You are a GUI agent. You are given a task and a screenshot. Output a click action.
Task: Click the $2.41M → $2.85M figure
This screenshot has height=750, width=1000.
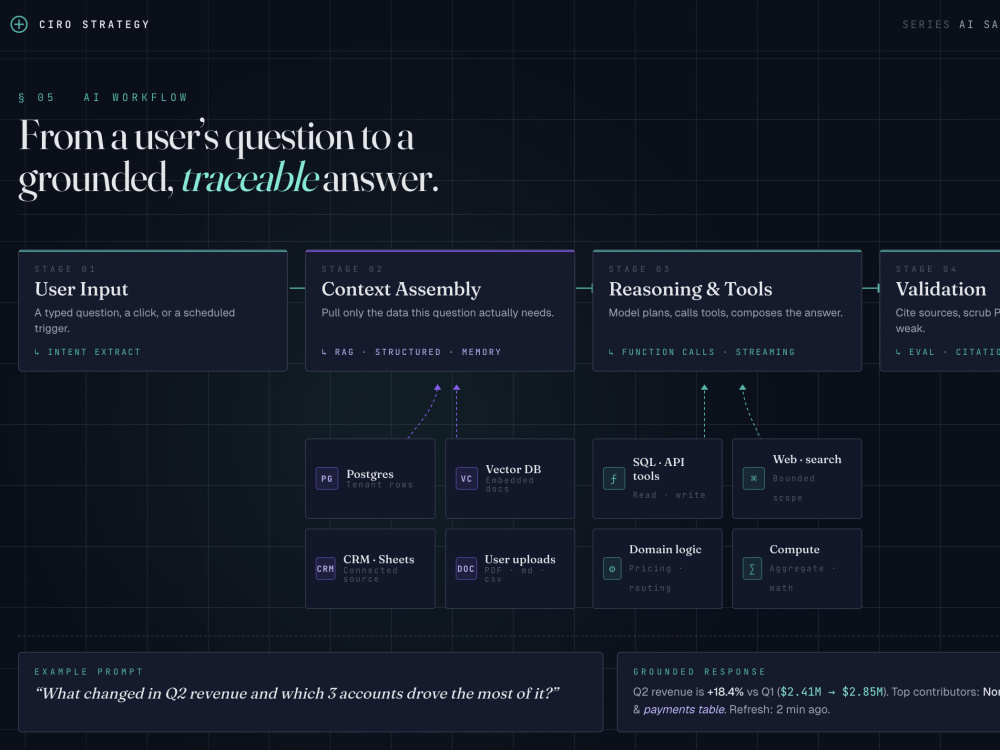[x=832, y=692]
